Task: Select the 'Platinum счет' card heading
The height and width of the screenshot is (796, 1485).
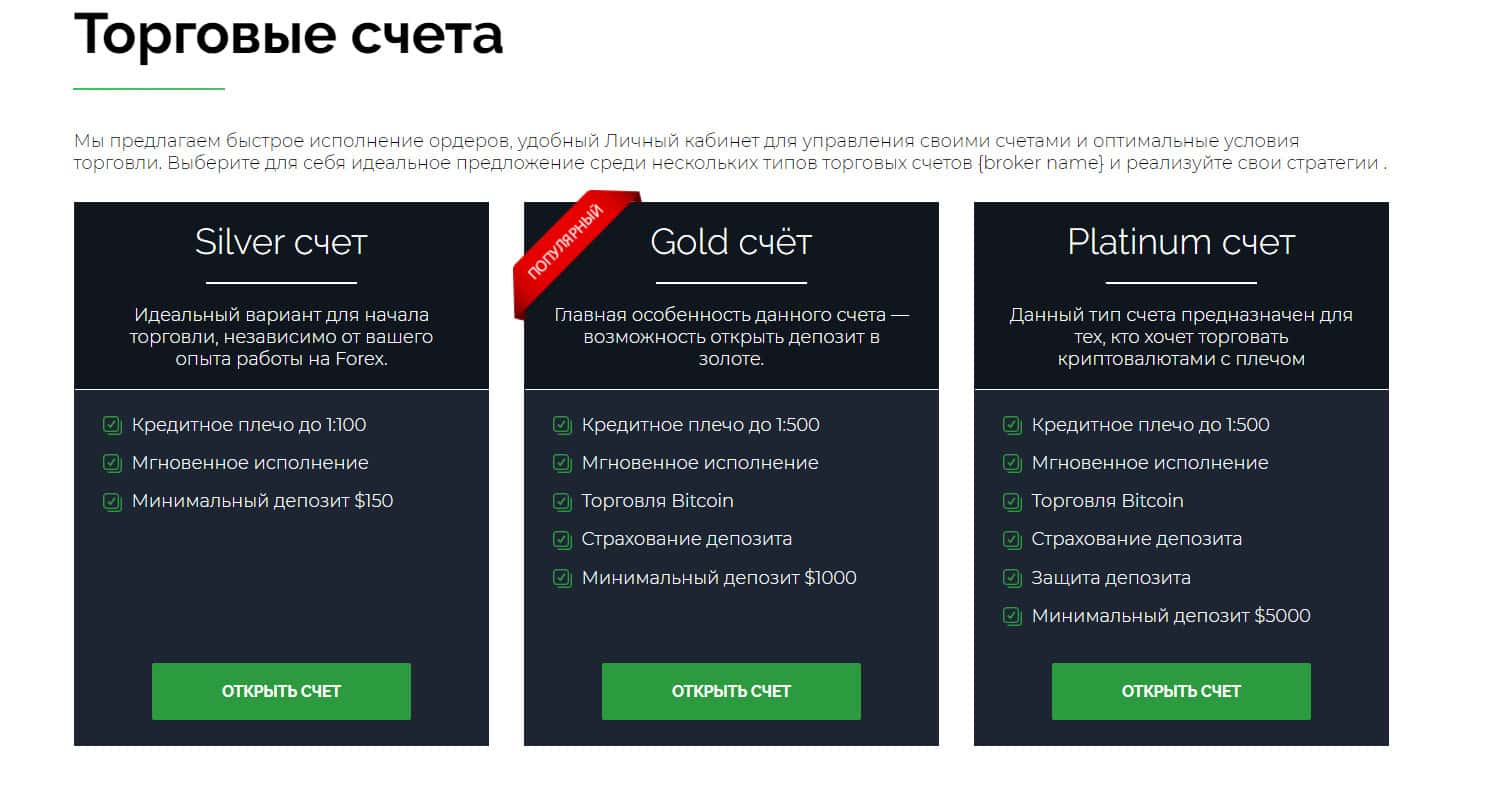Action: click(1181, 242)
